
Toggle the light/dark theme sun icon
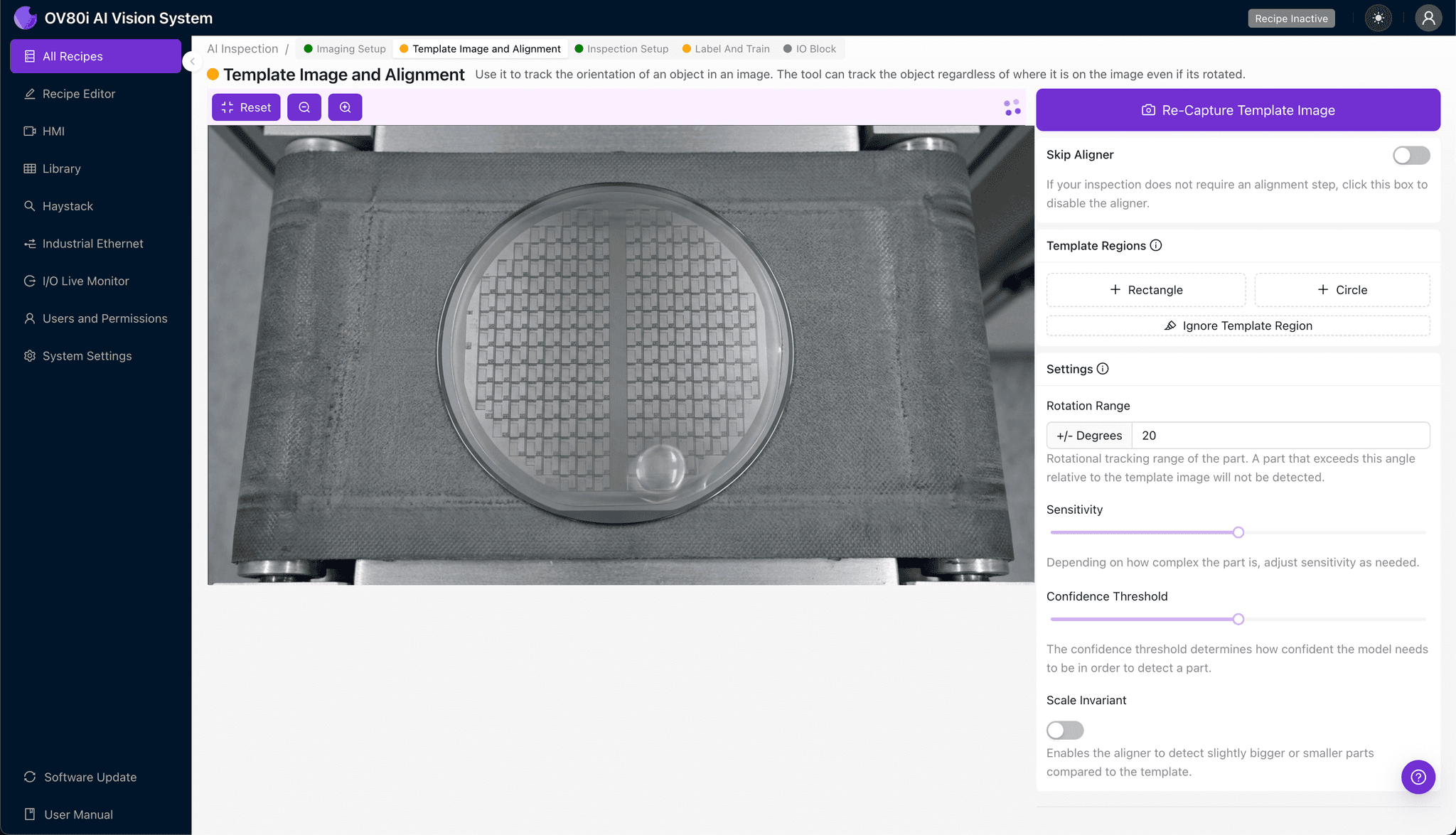(1379, 18)
